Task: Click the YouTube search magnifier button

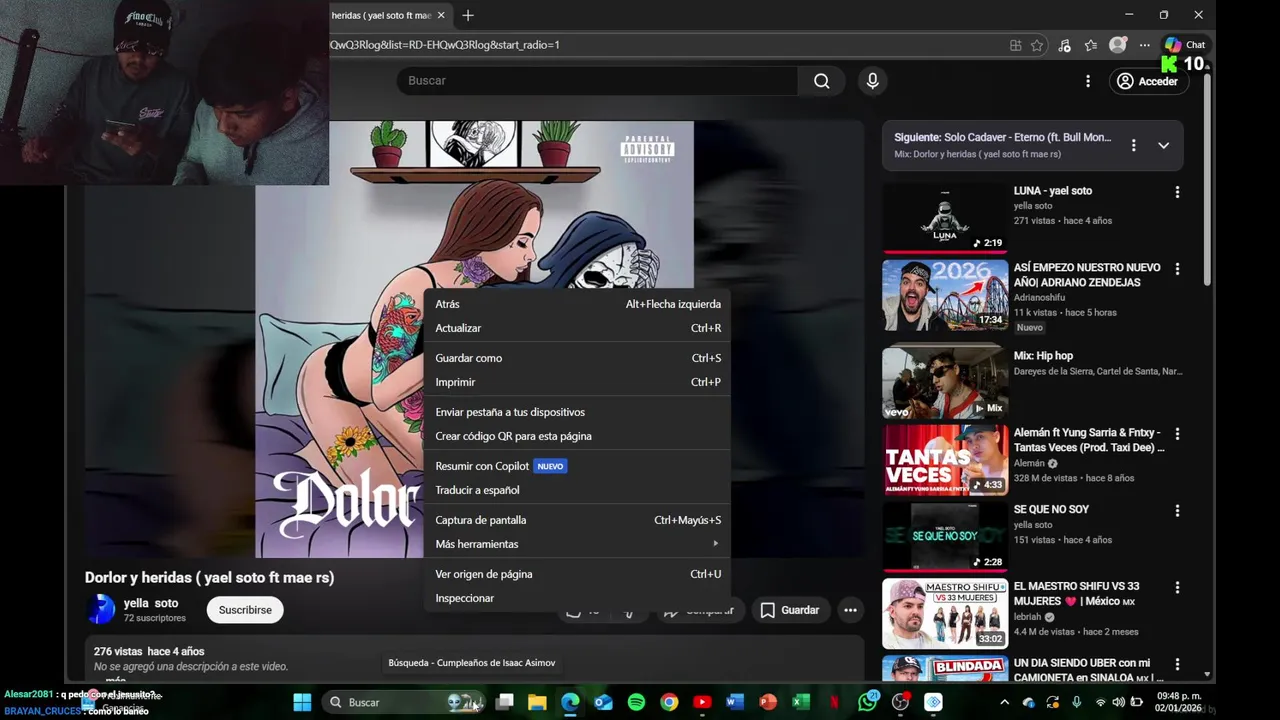Action: 821,81
